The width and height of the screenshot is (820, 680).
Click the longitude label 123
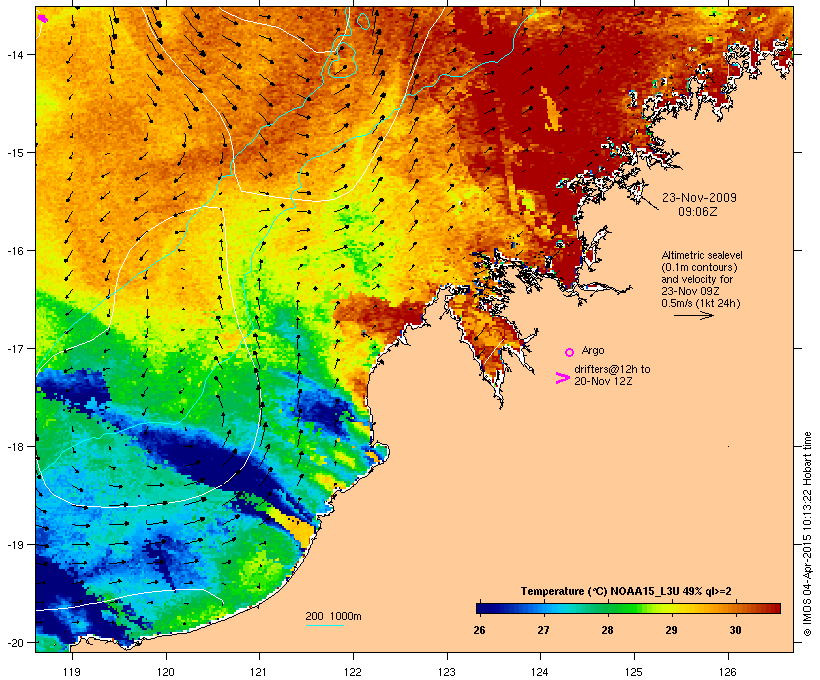point(447,672)
